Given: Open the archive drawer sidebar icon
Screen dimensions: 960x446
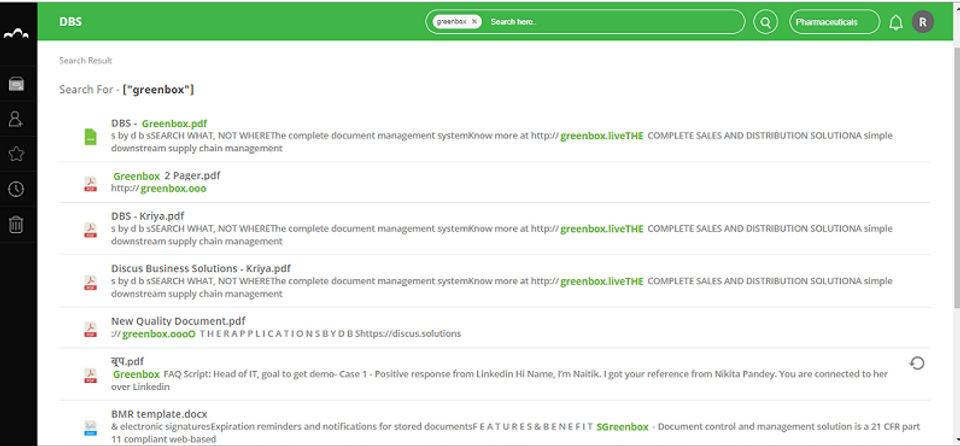Looking at the screenshot, I should pos(17,84).
